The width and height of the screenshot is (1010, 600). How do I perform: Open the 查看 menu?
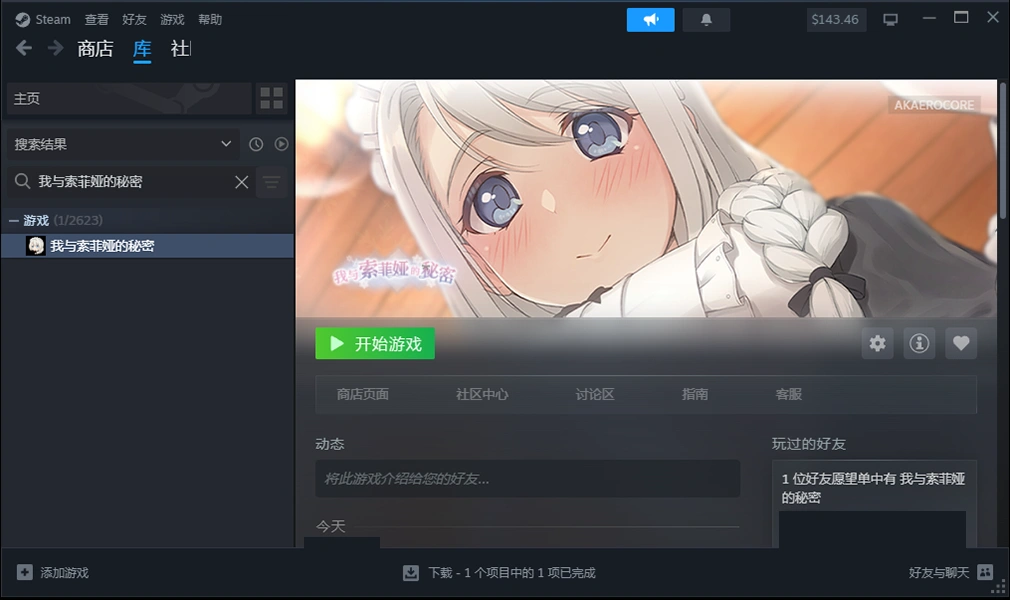click(97, 19)
